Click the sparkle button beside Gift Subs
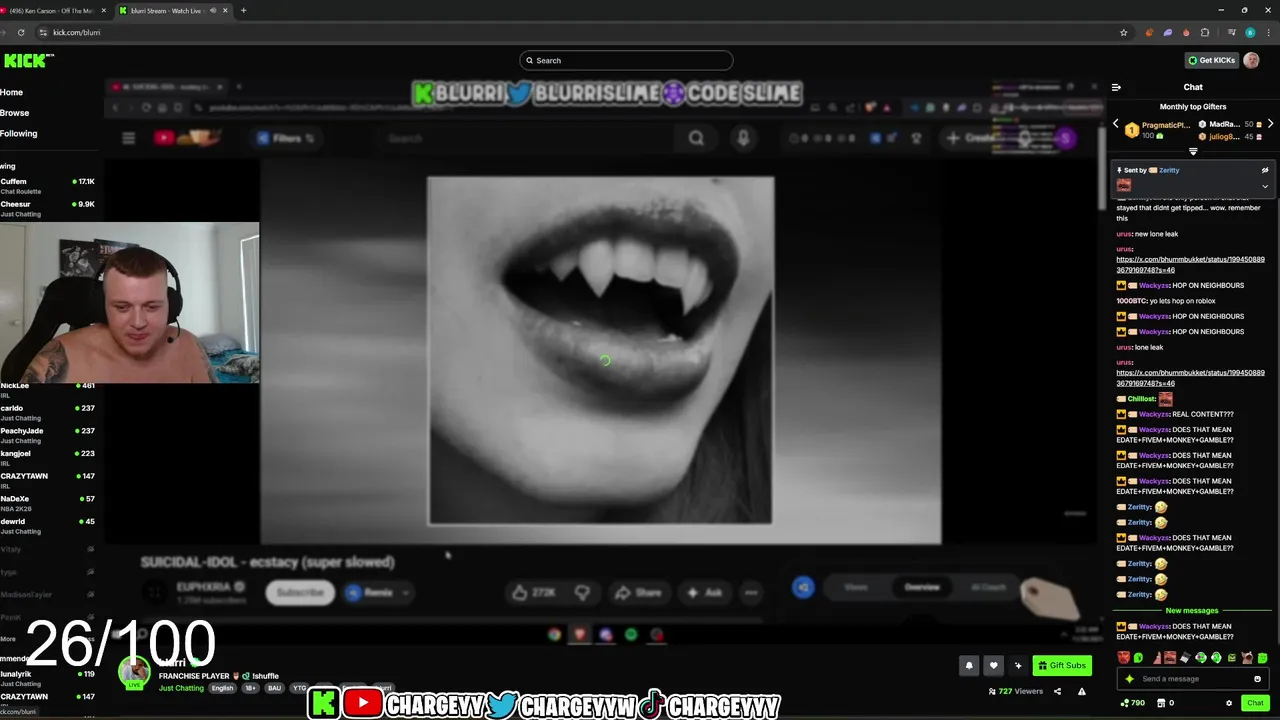Image resolution: width=1280 pixels, height=720 pixels. point(1018,665)
